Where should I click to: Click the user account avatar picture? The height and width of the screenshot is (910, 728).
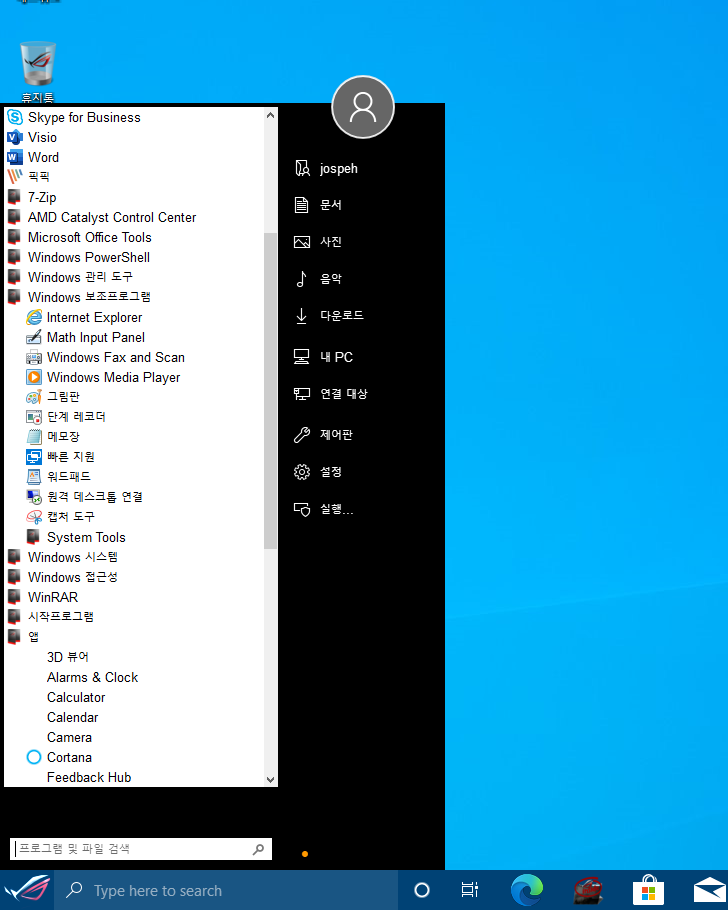pyautogui.click(x=363, y=107)
